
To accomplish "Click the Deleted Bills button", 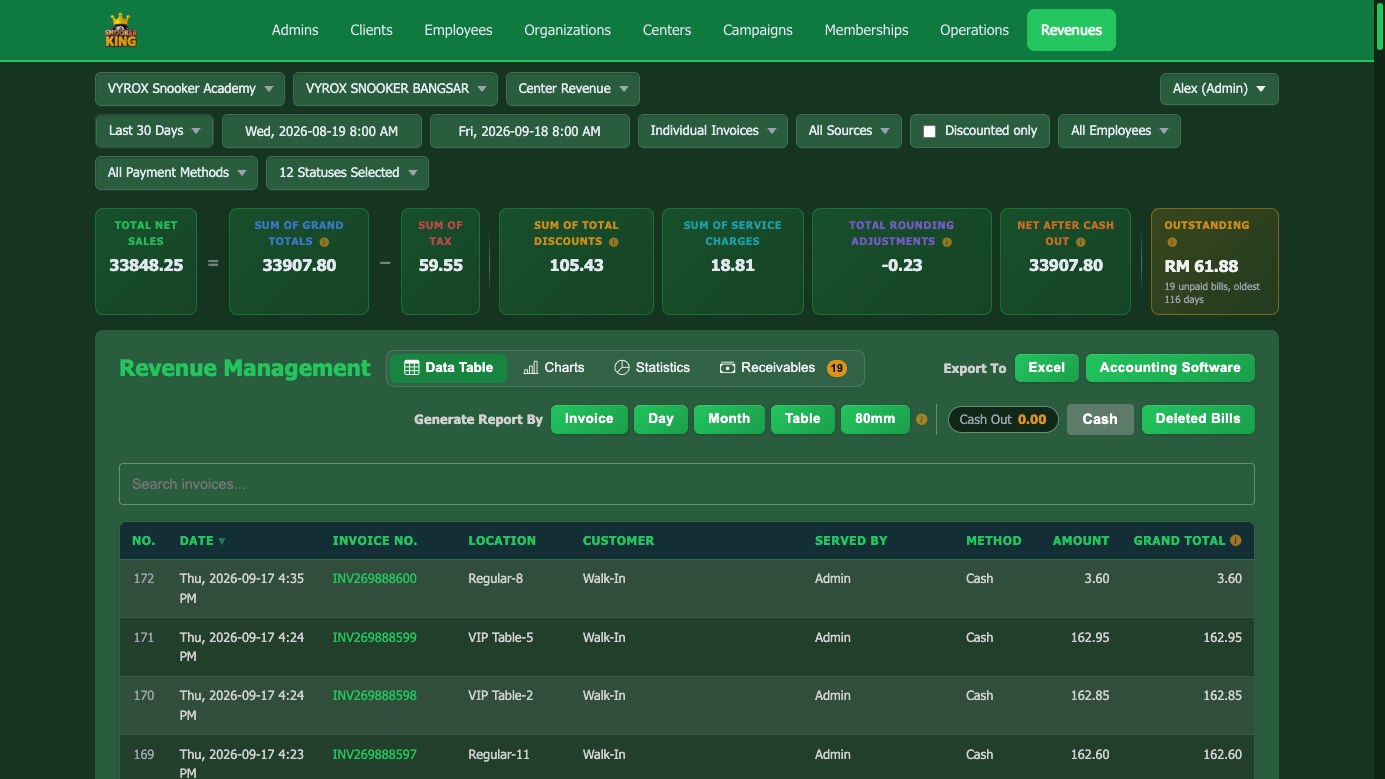I will pos(1198,419).
